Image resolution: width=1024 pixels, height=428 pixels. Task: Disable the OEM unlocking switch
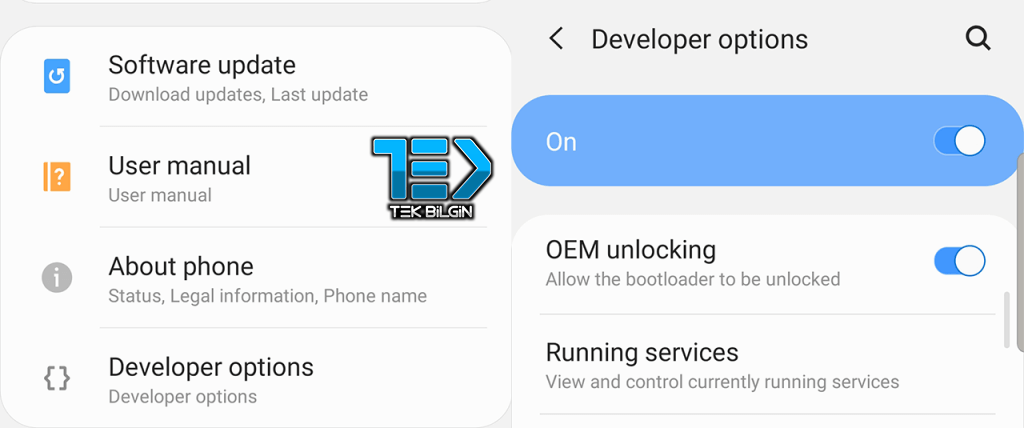[x=959, y=261]
